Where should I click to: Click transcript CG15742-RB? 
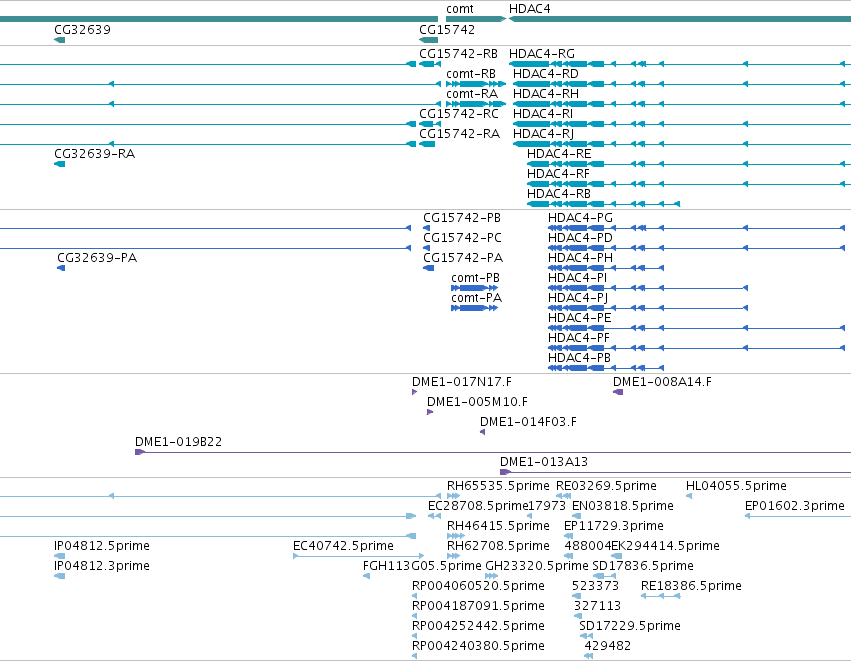click(x=458, y=54)
